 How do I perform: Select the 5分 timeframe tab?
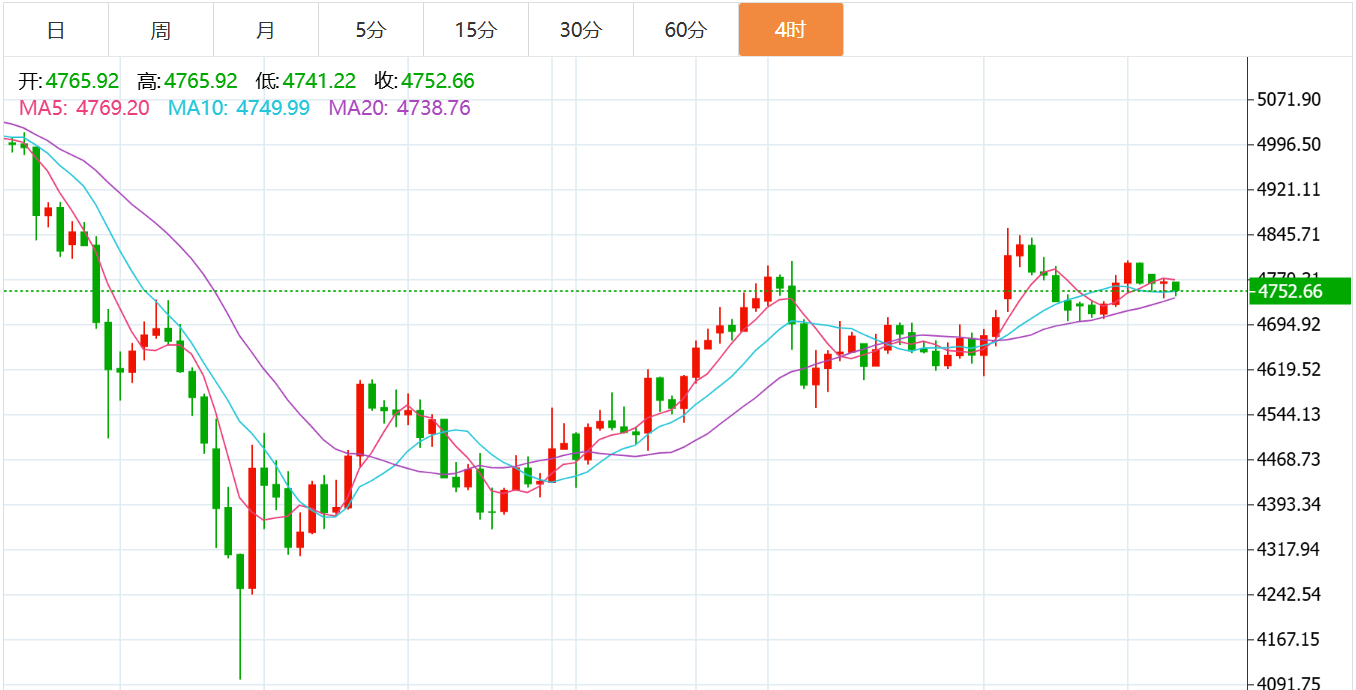click(371, 30)
